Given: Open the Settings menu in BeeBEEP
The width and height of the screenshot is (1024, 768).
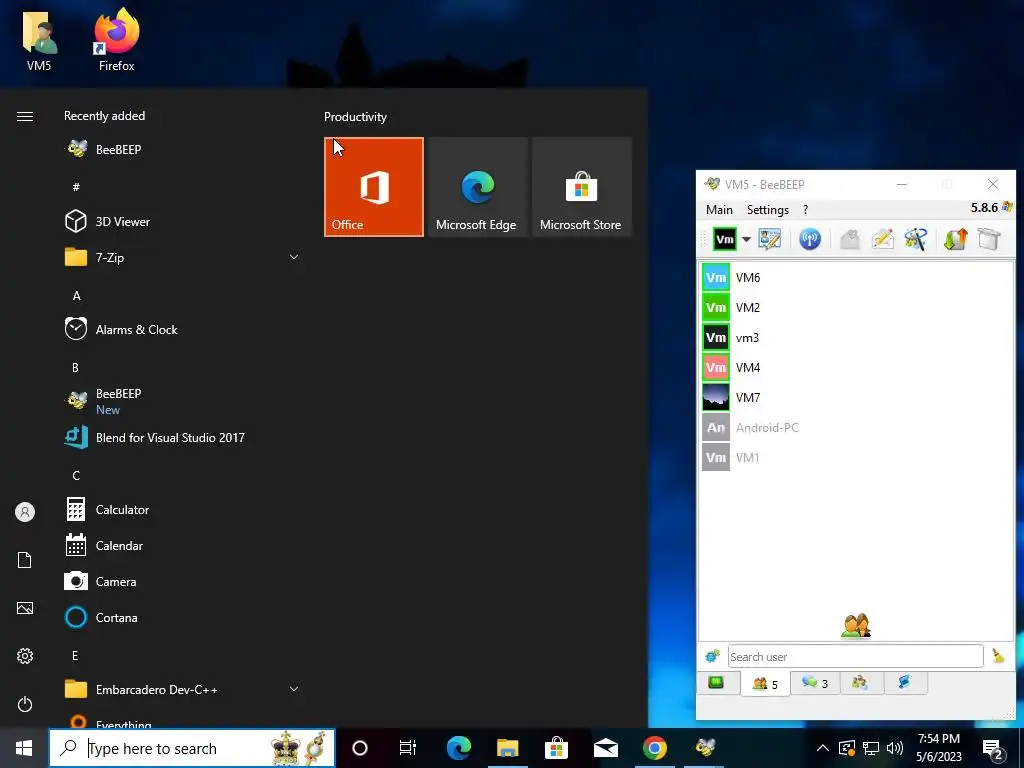Looking at the screenshot, I should click(767, 210).
